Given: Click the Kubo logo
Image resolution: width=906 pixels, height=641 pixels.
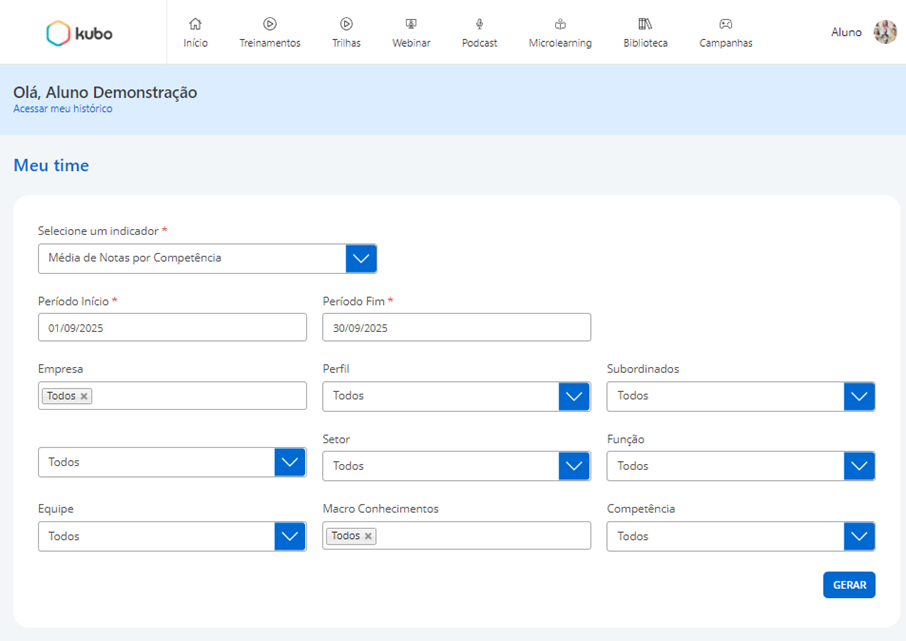Looking at the screenshot, I should (79, 33).
